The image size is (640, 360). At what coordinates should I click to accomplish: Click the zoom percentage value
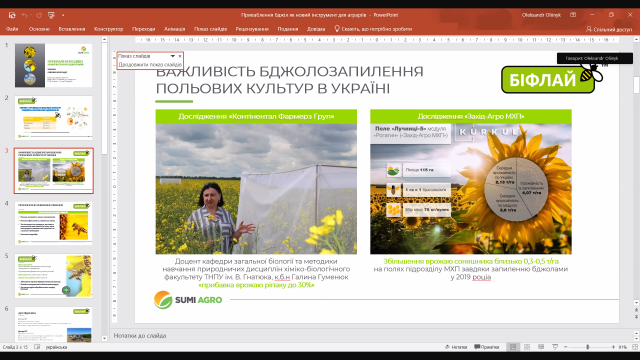tap(622, 347)
